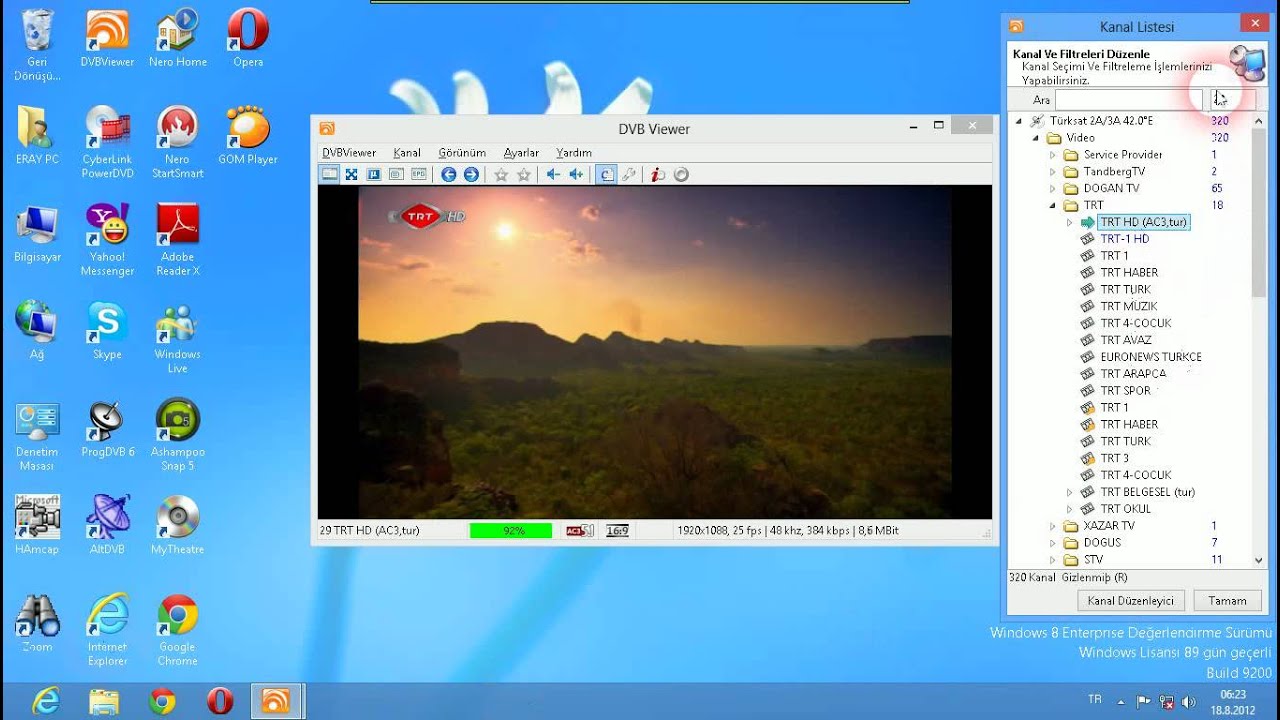The image size is (1280, 720).
Task: Select the TRT AVAZ channel
Action: point(1126,340)
